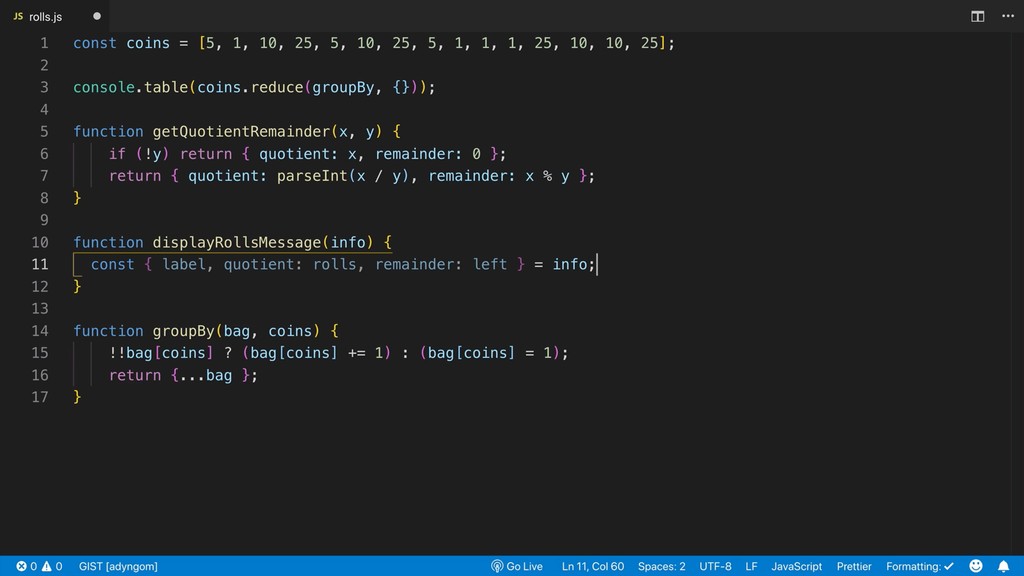Image resolution: width=1024 pixels, height=576 pixels.
Task: Click 'getQuotientRemainder' function name
Action: [x=242, y=131]
